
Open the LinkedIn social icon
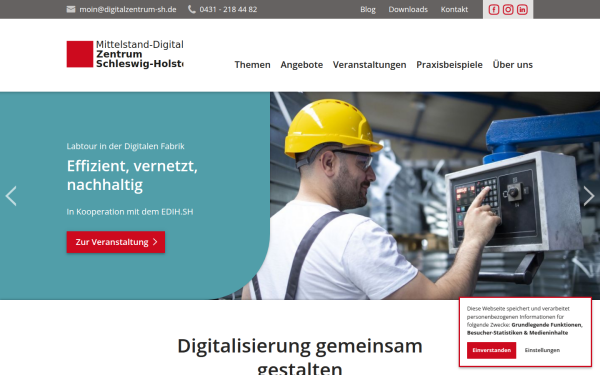522,10
